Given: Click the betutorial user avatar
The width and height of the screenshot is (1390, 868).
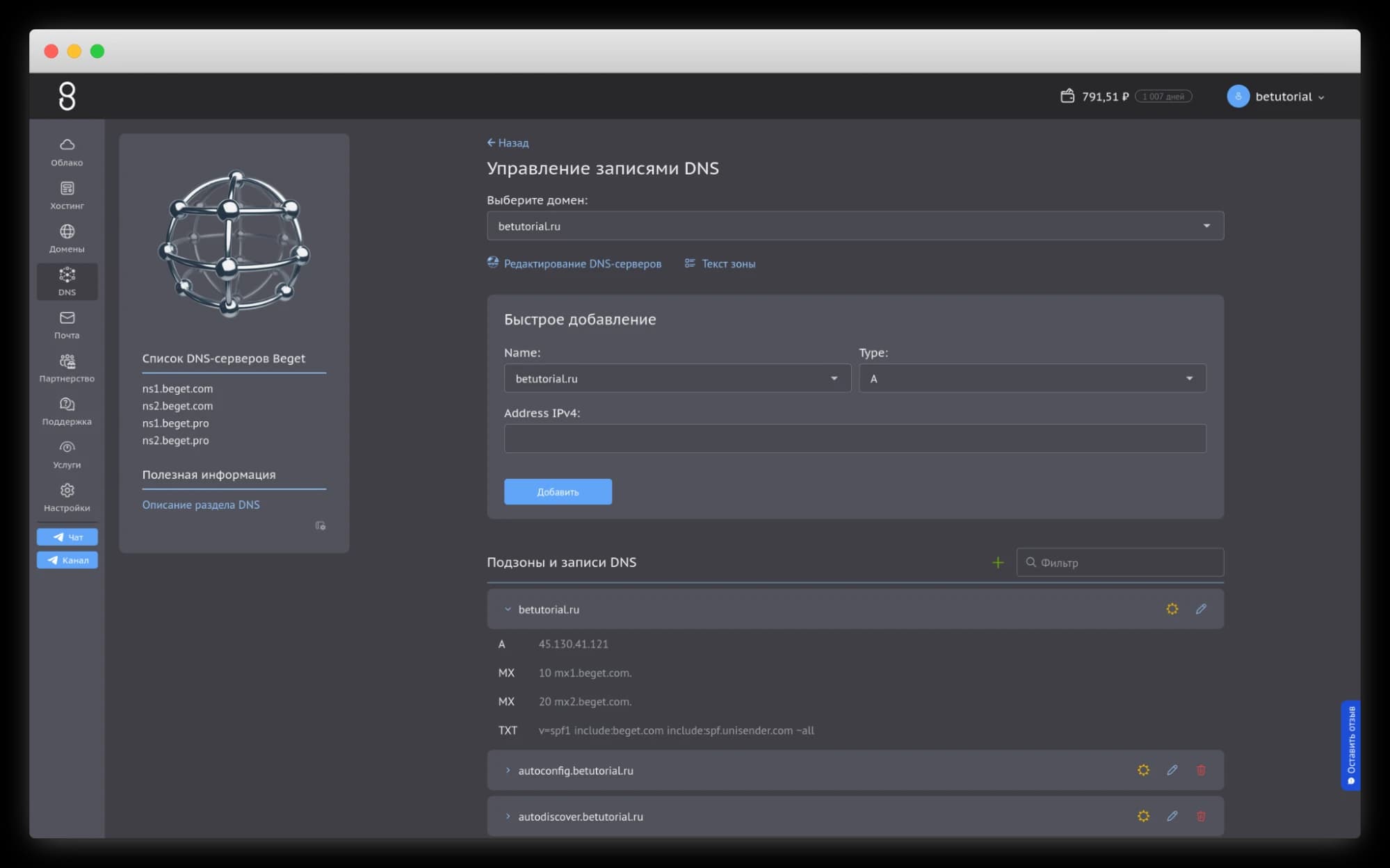Looking at the screenshot, I should (1238, 96).
